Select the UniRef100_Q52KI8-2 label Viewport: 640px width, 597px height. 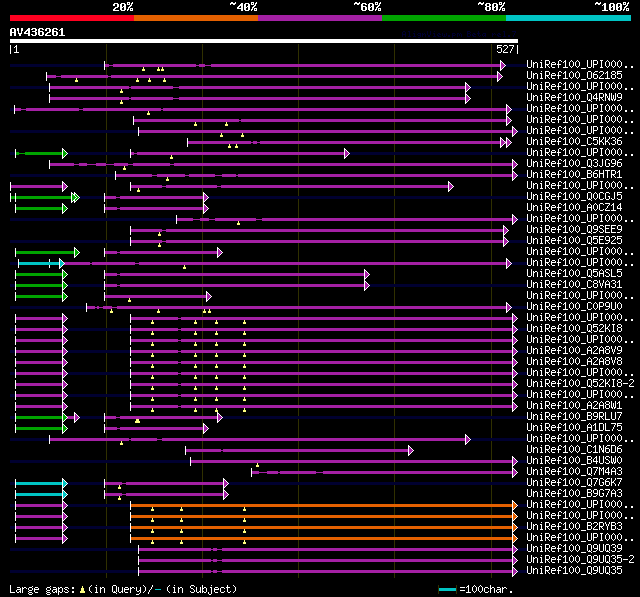pyautogui.click(x=580, y=384)
